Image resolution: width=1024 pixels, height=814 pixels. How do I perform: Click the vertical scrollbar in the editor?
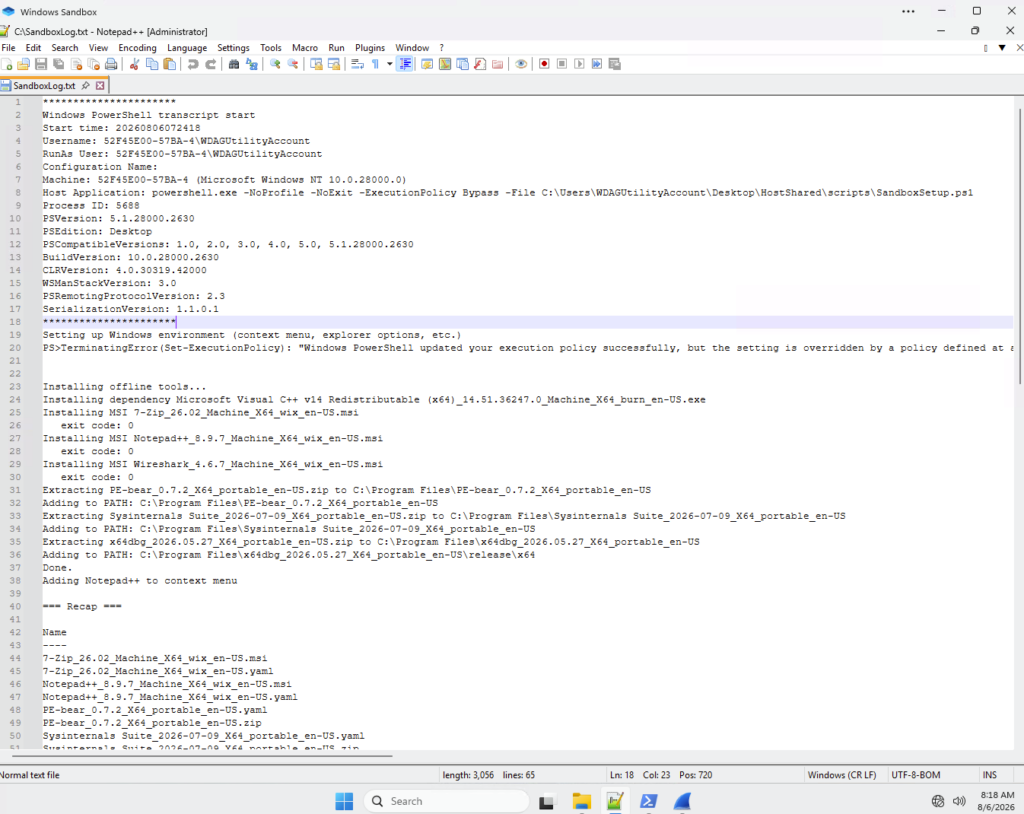coord(1019,245)
